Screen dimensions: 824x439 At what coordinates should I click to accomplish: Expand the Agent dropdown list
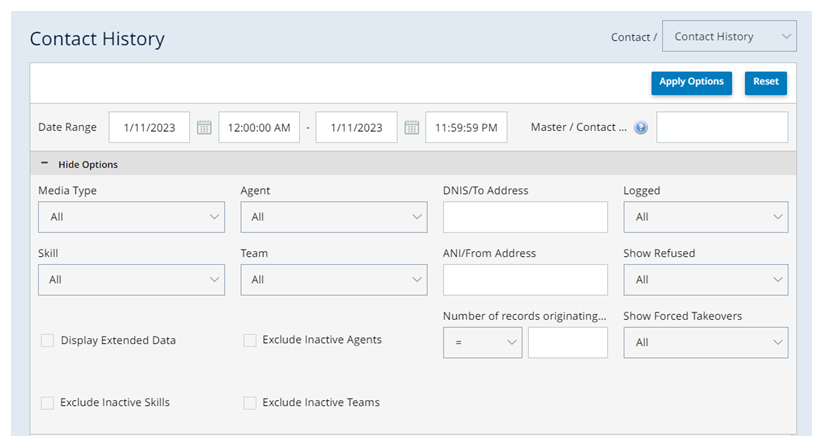click(x=334, y=217)
